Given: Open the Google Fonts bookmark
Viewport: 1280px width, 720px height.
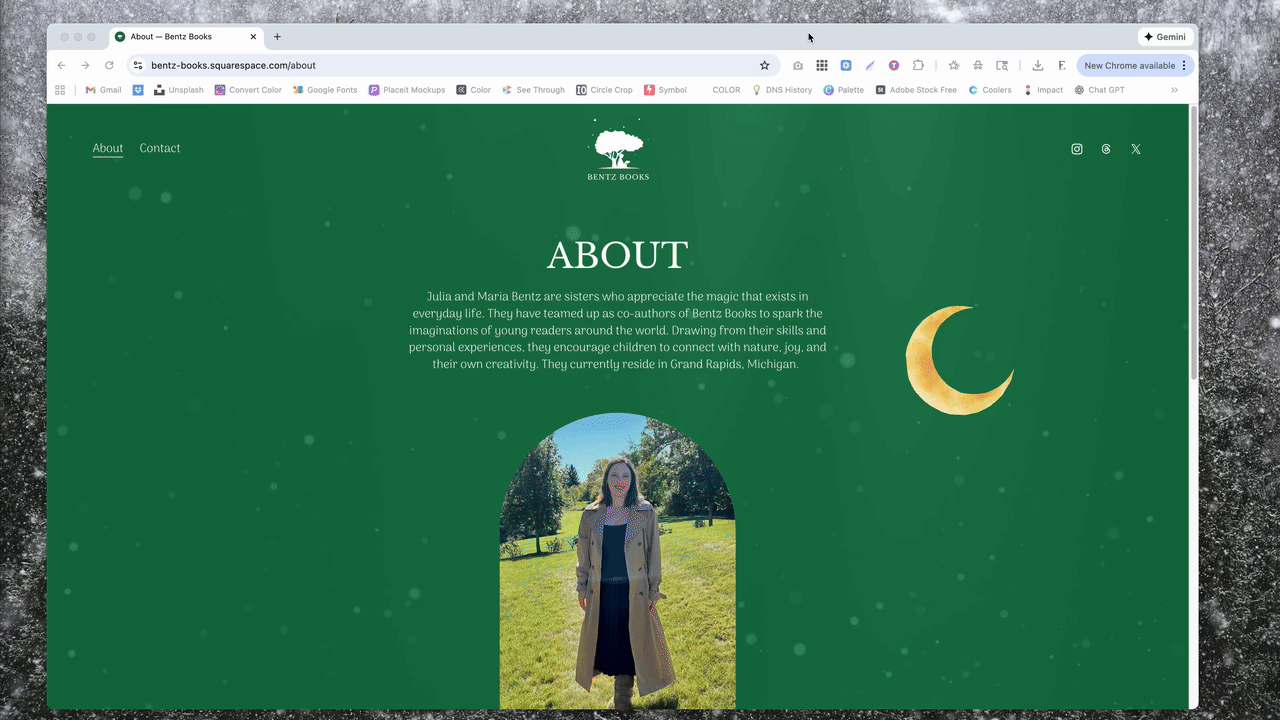Looking at the screenshot, I should (x=324, y=90).
